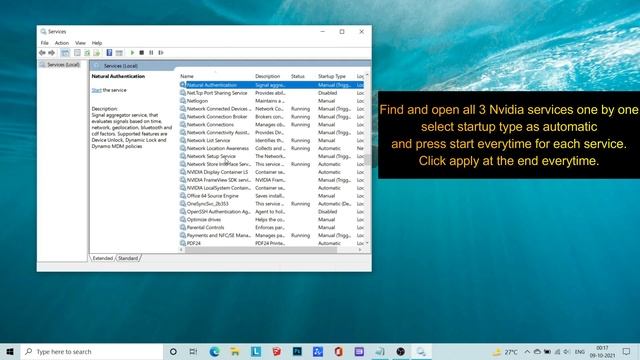
Task: Open the Office icon on taskbar
Action: click(x=338, y=351)
